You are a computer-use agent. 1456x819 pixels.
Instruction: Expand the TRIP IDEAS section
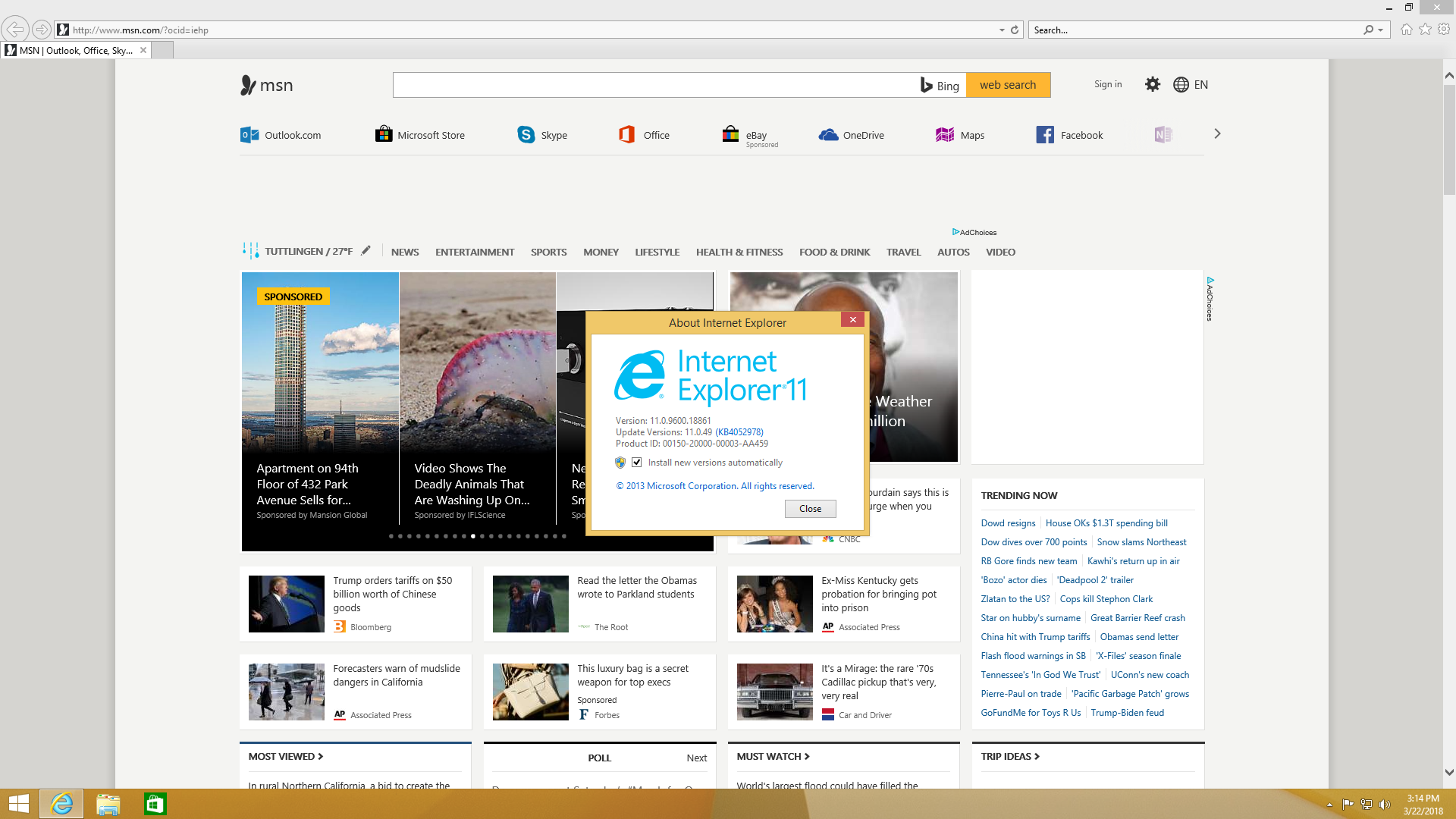[x=1010, y=756]
